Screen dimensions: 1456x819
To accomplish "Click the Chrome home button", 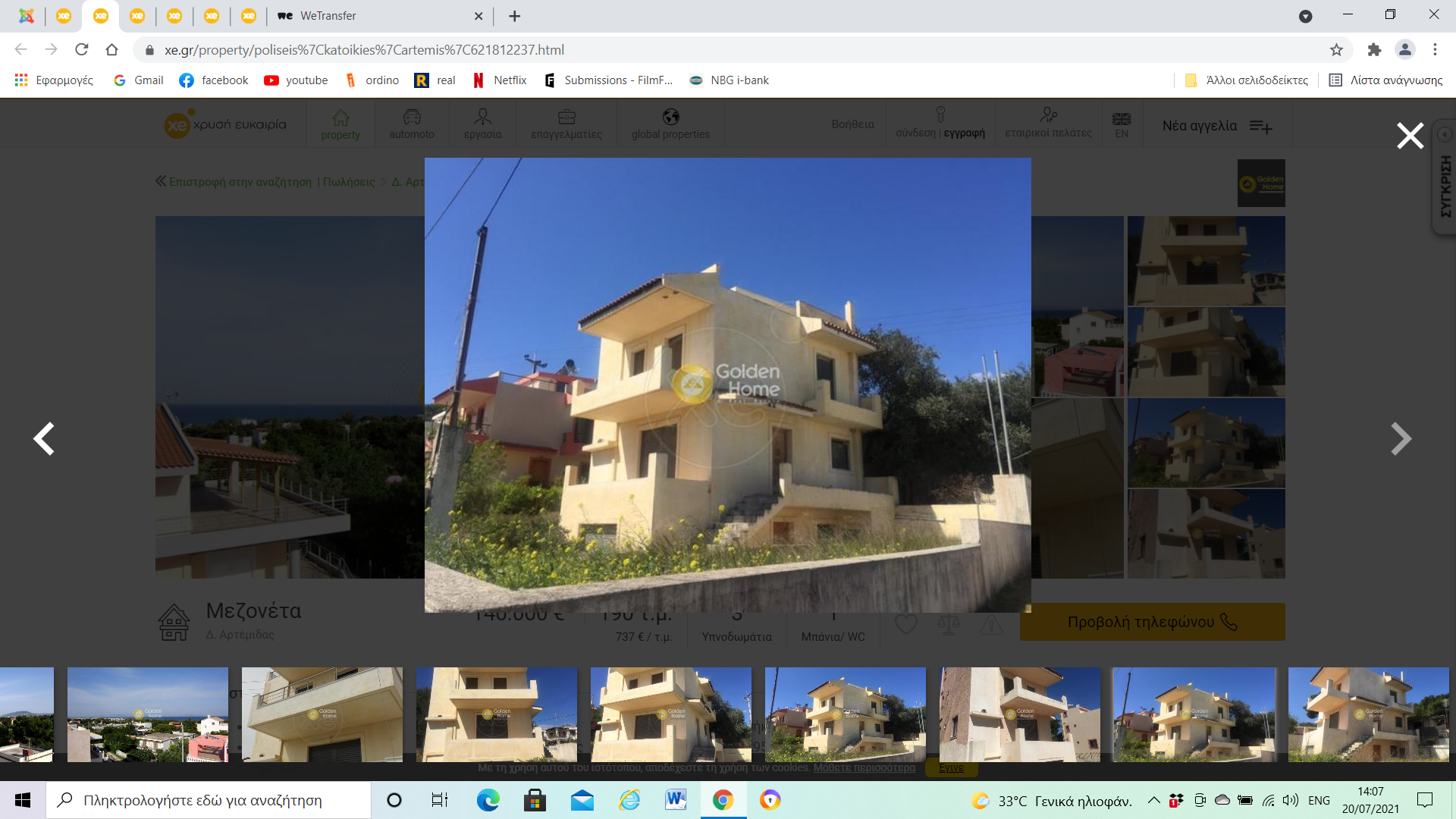I will click(x=112, y=50).
